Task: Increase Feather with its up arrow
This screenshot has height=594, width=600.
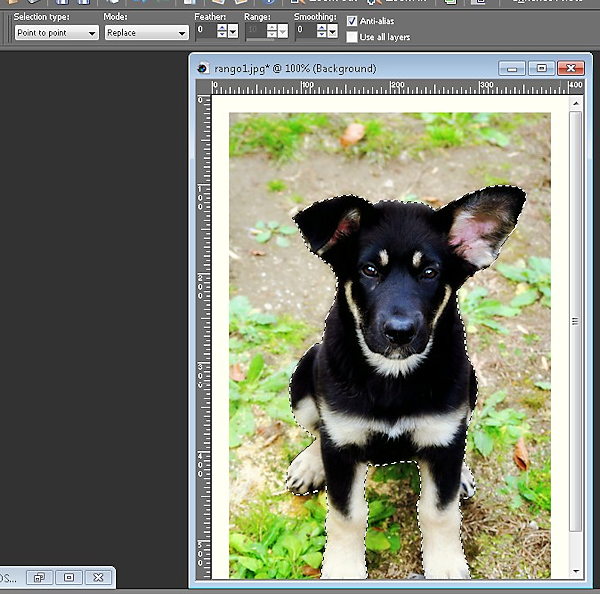Action: pos(222,27)
